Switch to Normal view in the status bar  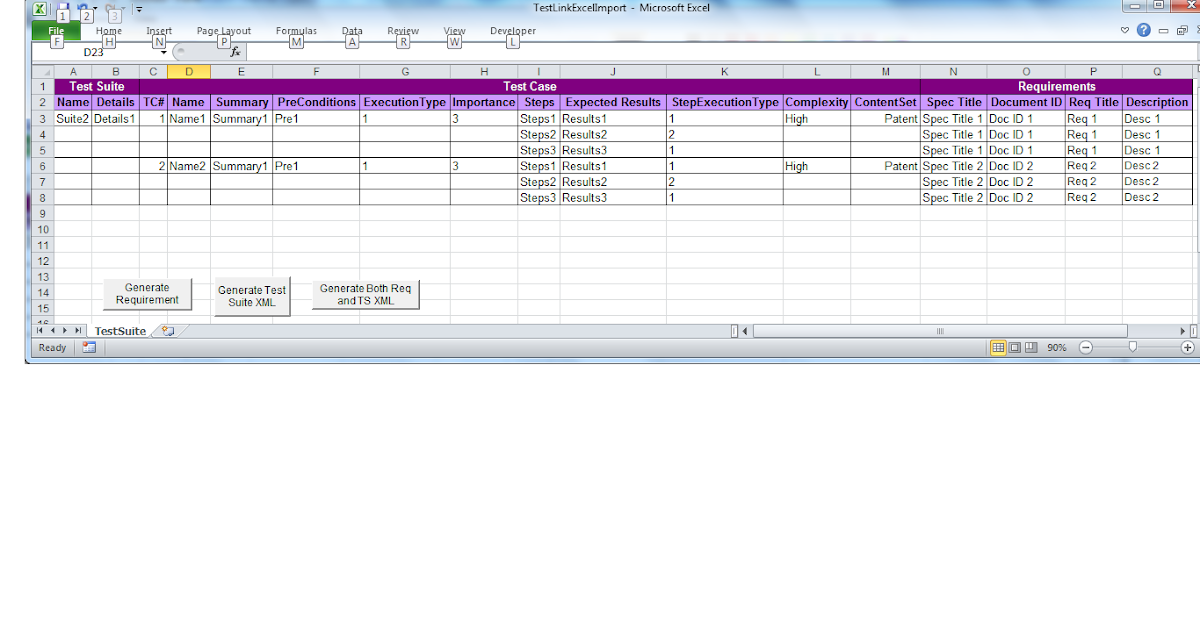coord(998,347)
